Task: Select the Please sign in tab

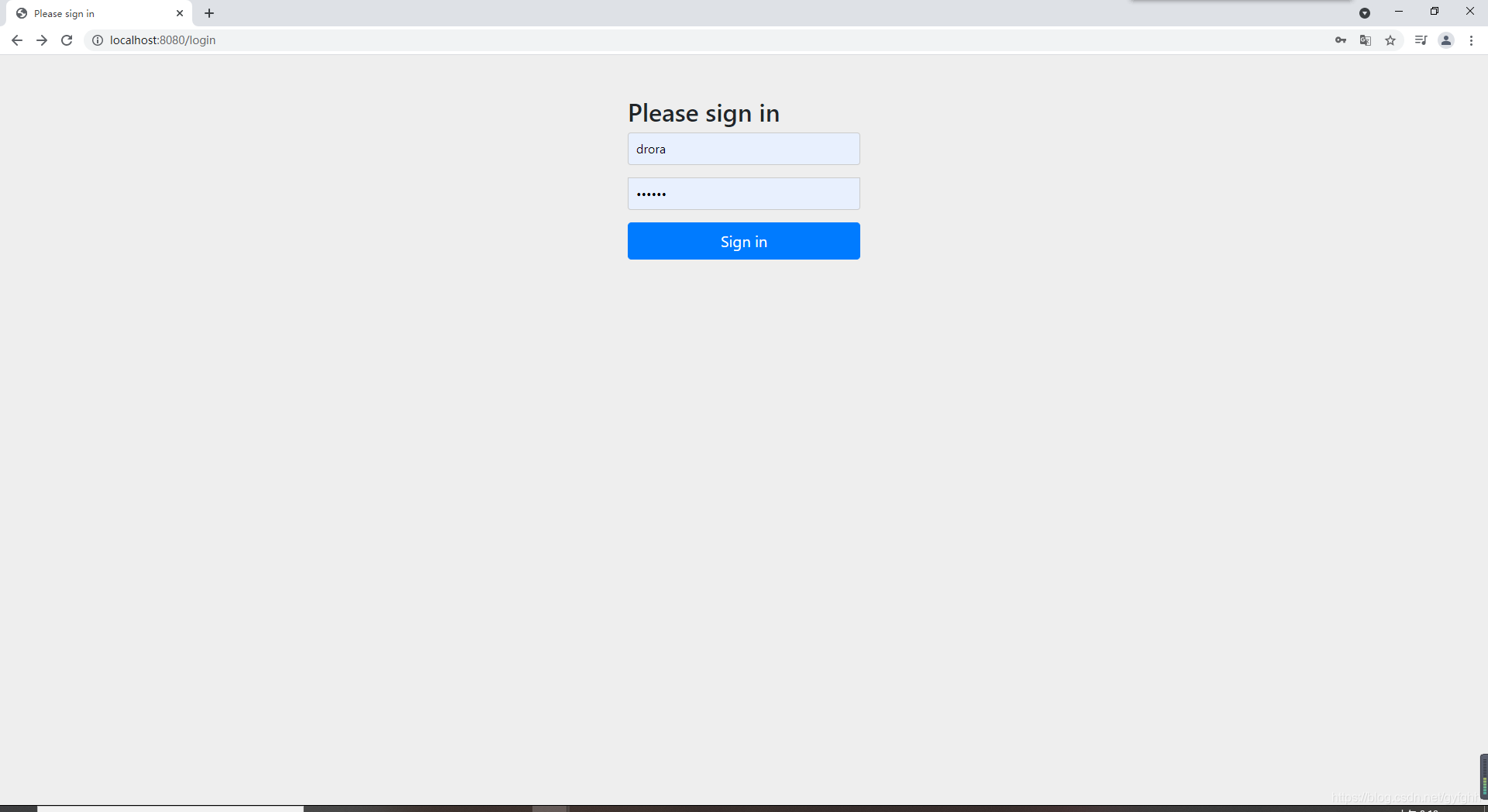Action: tap(93, 13)
